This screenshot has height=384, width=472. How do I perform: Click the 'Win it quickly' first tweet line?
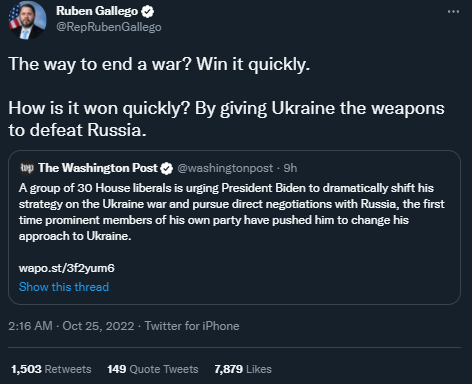159,64
